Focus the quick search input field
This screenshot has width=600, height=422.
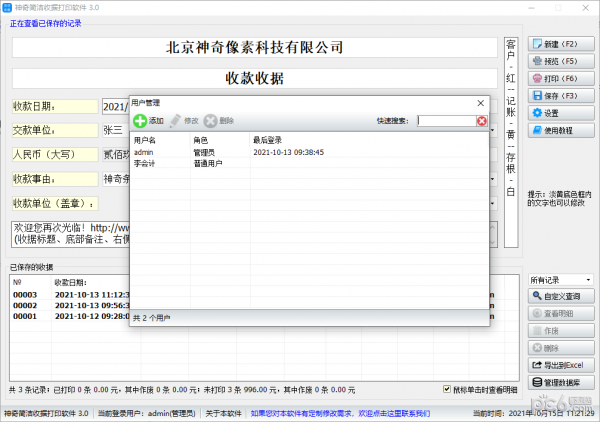point(447,121)
